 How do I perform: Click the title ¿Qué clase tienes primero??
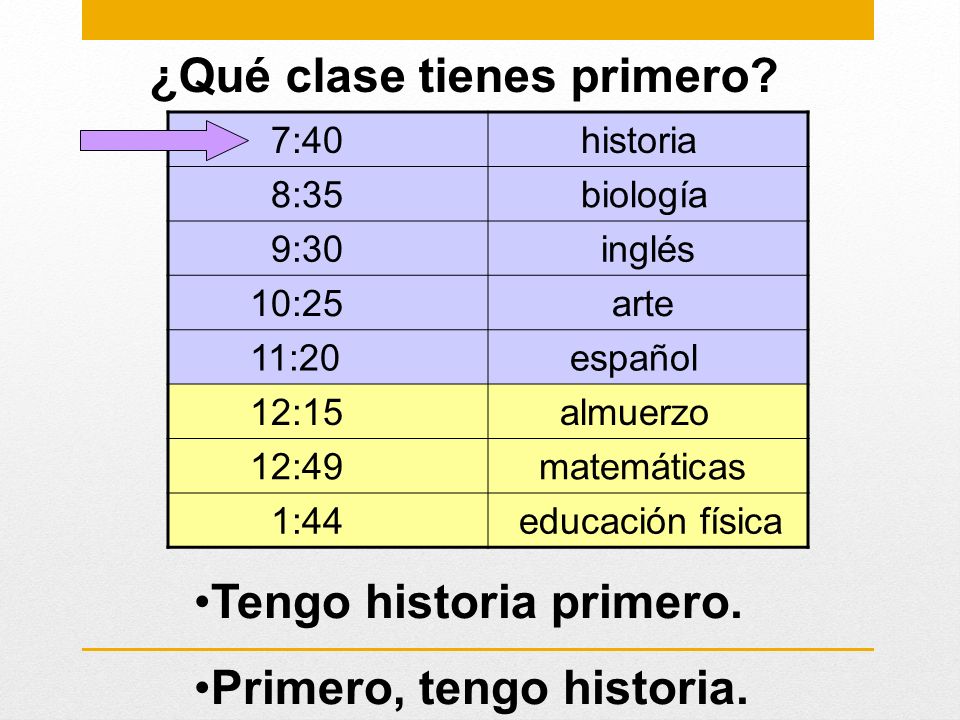pyautogui.click(x=464, y=77)
